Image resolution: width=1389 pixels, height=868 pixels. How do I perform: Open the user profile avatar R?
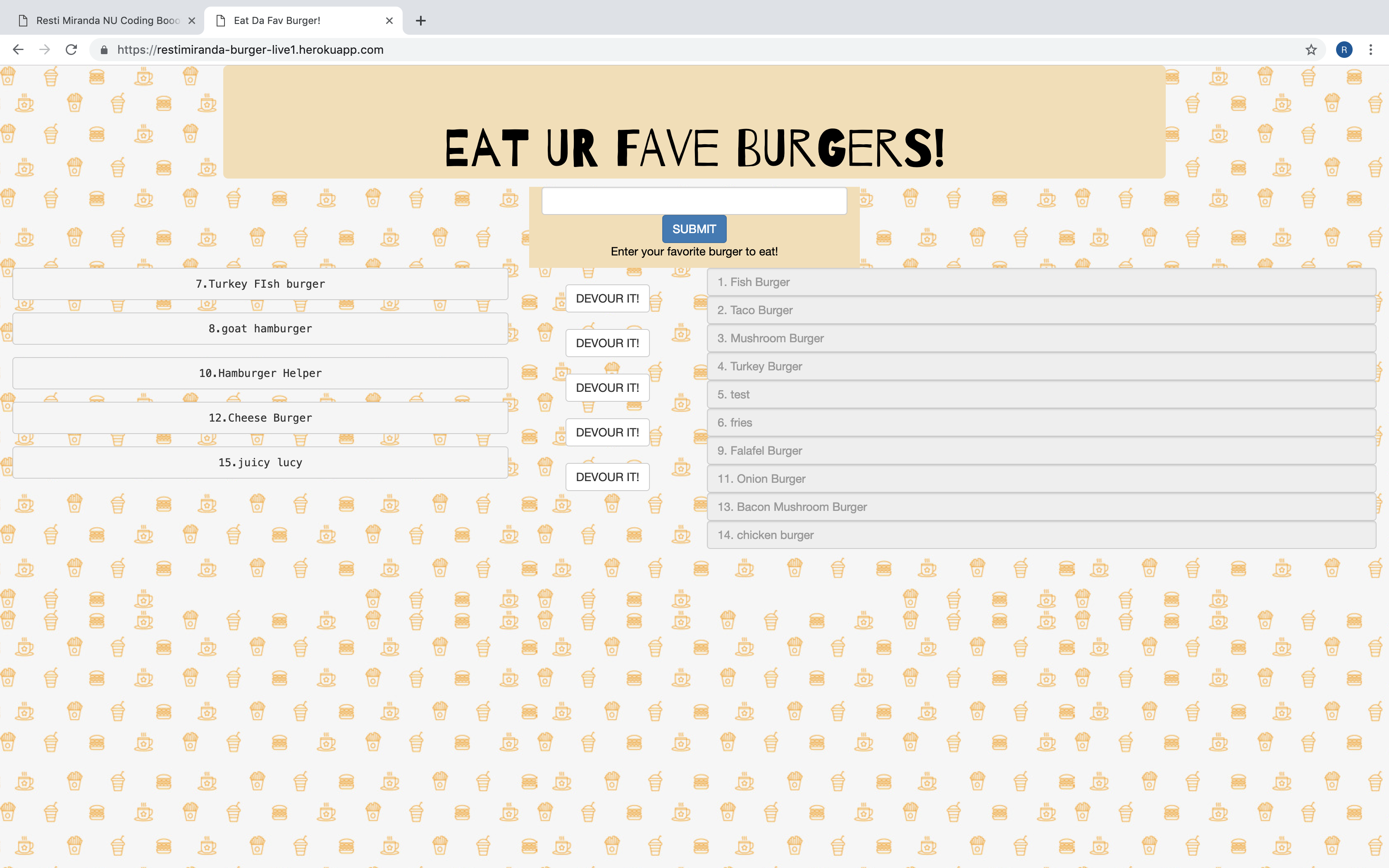(x=1344, y=50)
